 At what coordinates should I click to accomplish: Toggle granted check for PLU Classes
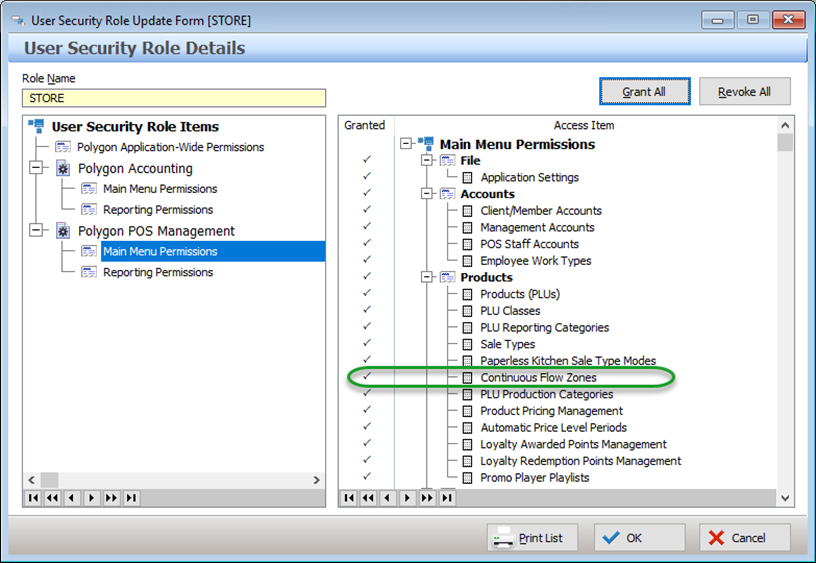point(367,309)
